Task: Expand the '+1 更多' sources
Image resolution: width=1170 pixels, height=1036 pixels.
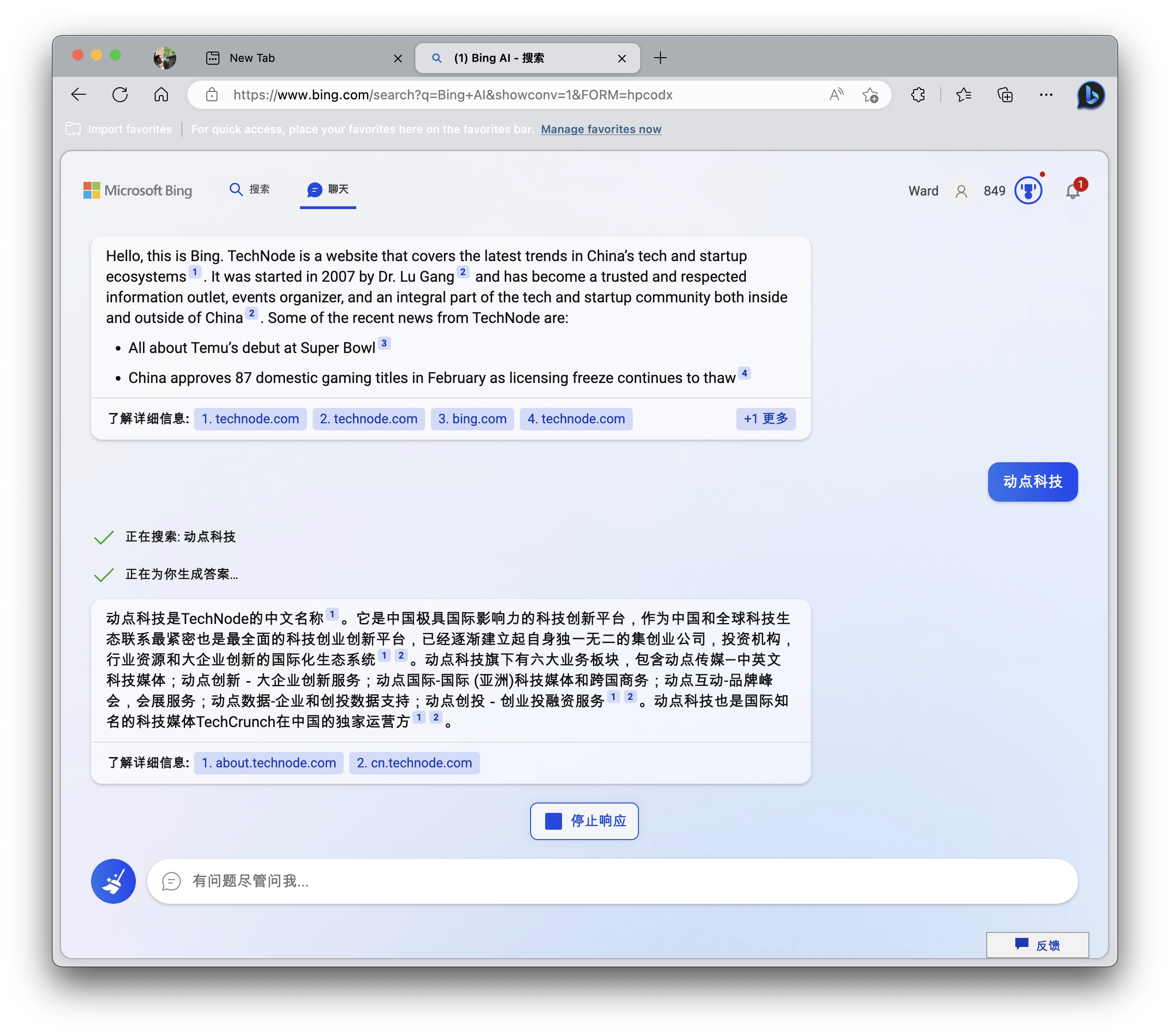Action: point(765,419)
